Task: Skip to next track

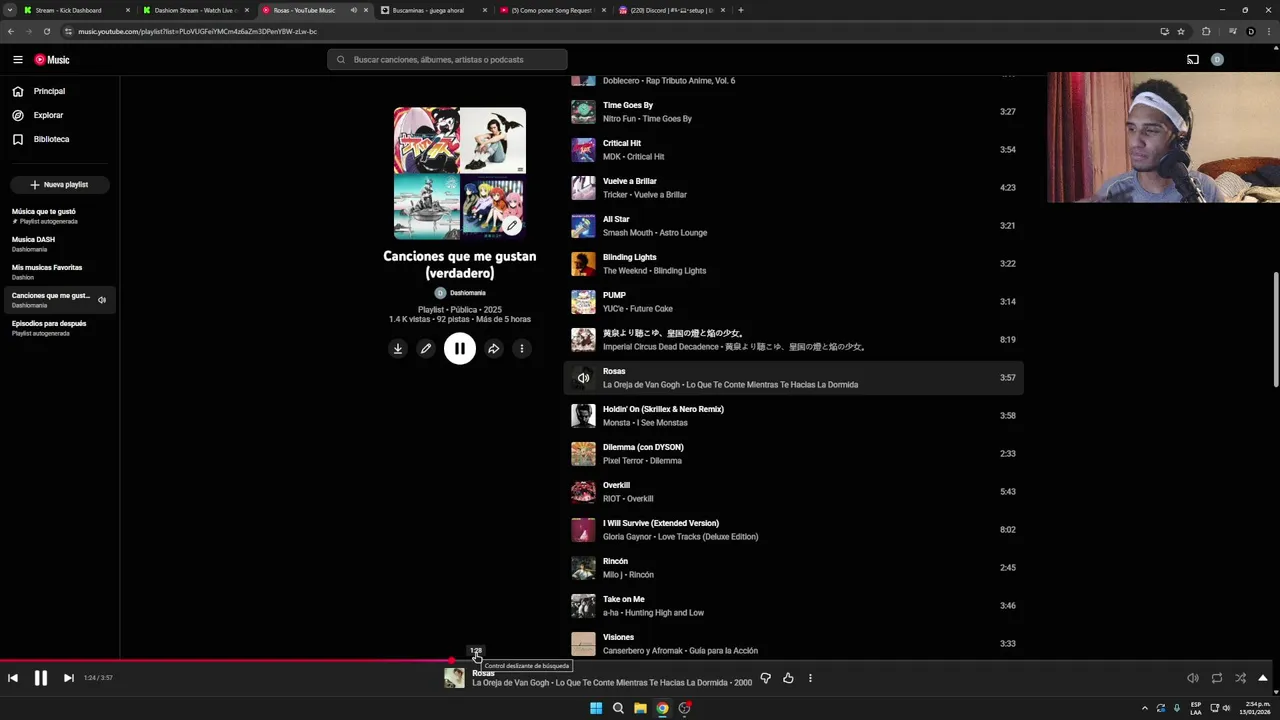Action: point(68,678)
